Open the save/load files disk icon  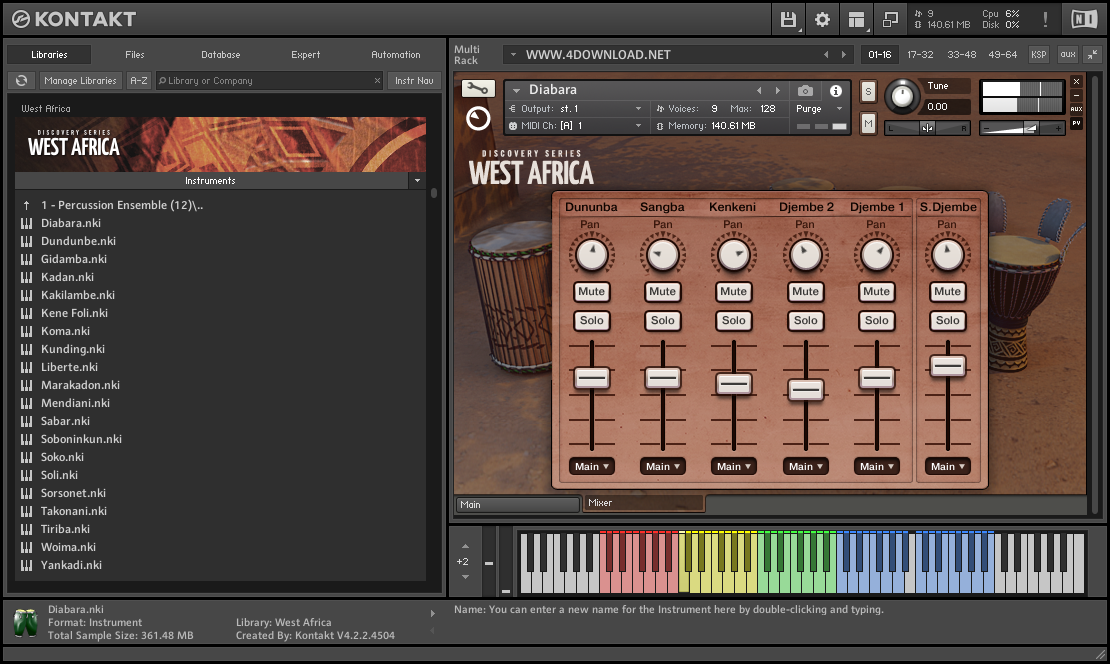[788, 19]
